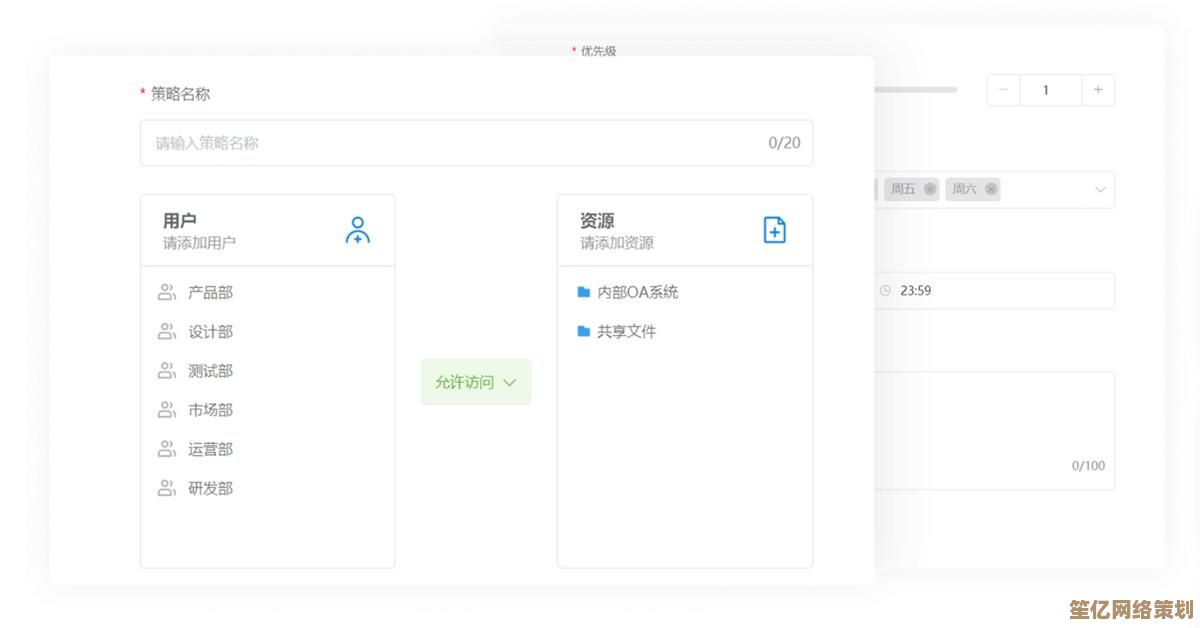Remove the 周五 tag
Viewport: 1200px width, 628px height.
point(930,189)
